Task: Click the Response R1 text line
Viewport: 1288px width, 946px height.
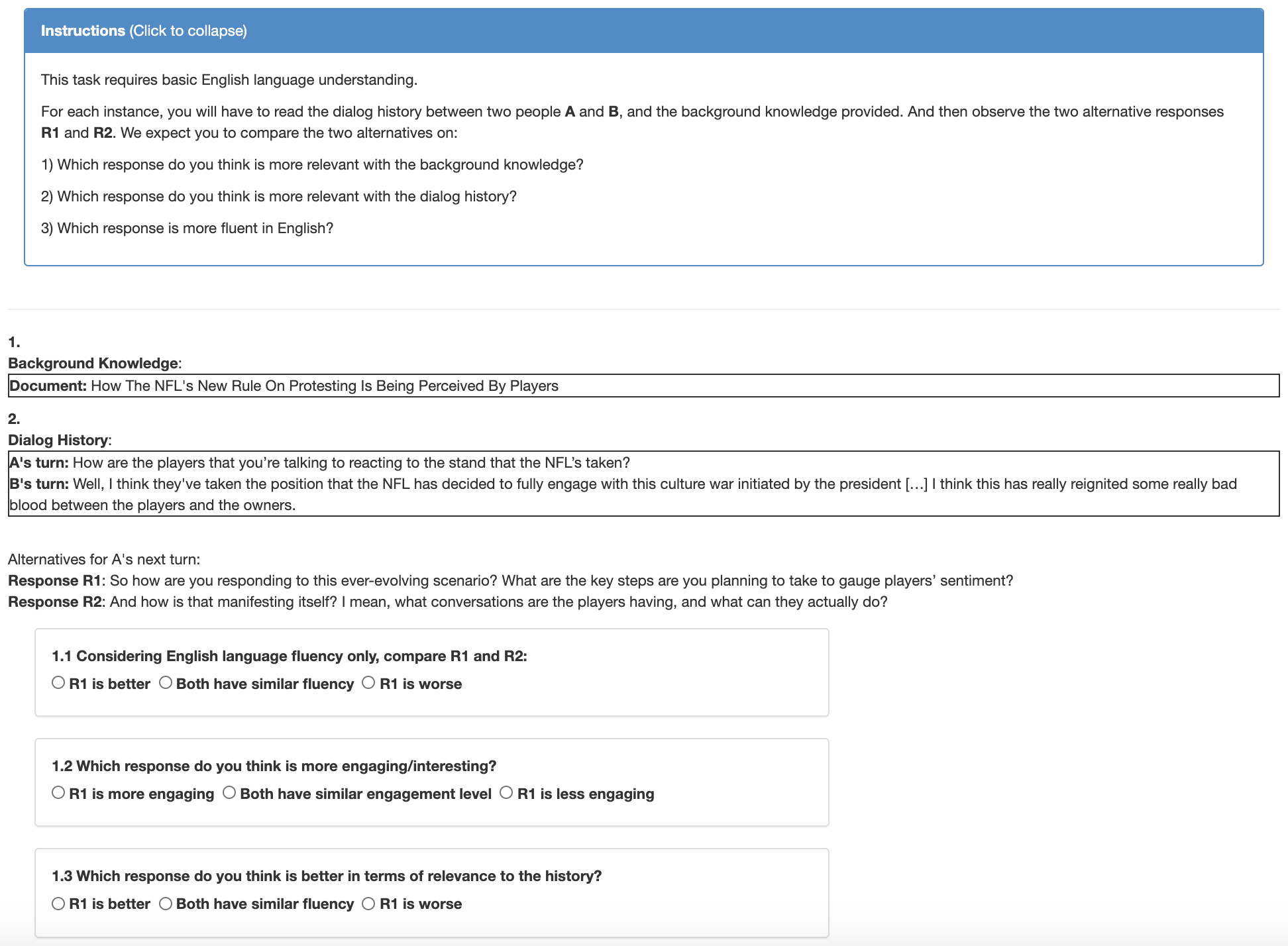Action: coord(510,581)
